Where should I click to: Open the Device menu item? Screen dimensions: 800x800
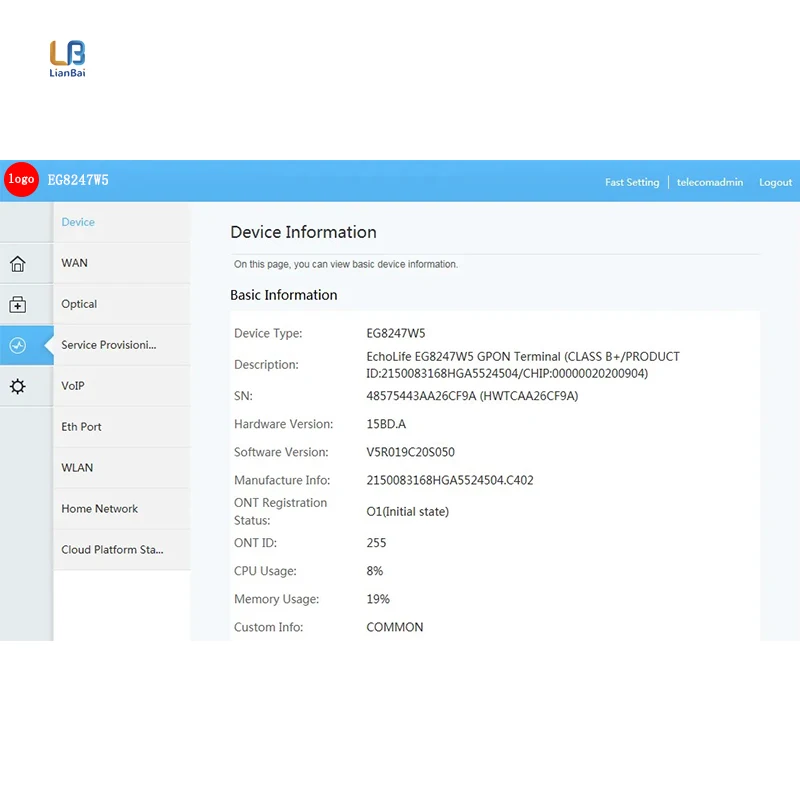pyautogui.click(x=78, y=222)
